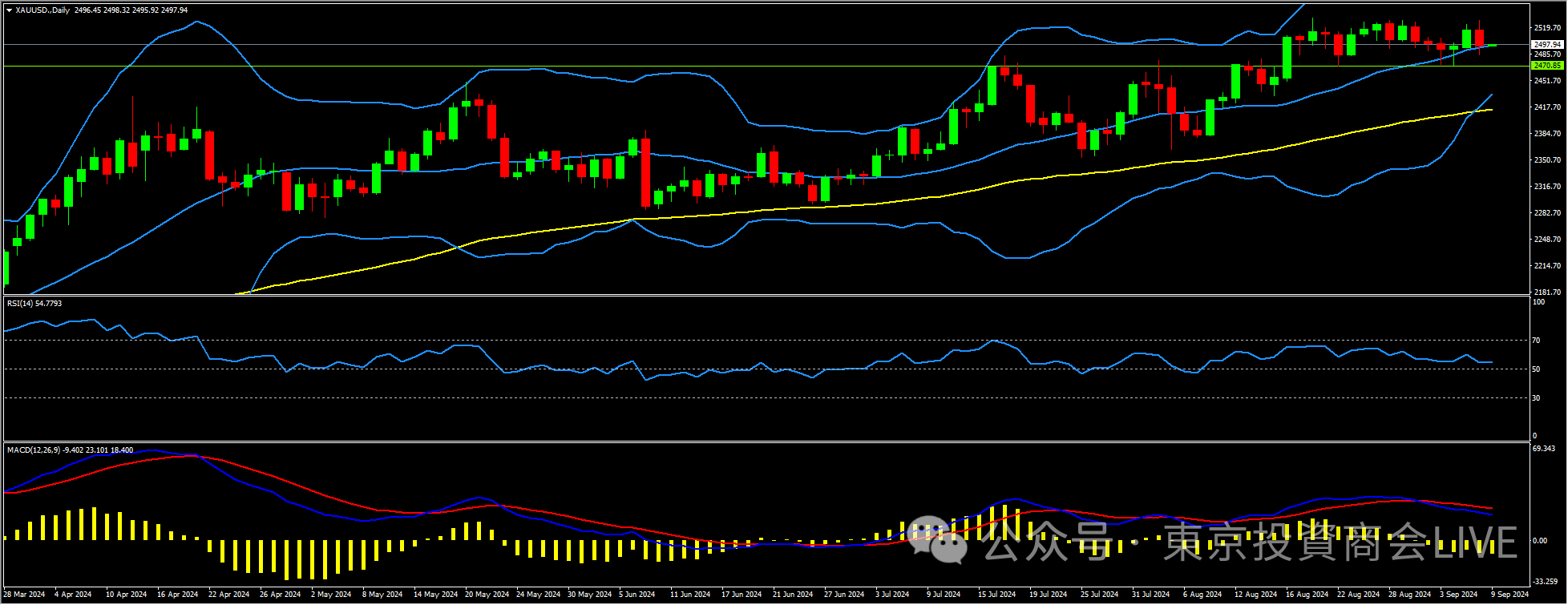Viewport: 1568px width, 605px height.
Task: Click the 28 Mar 2024 date label
Action: pos(25,595)
